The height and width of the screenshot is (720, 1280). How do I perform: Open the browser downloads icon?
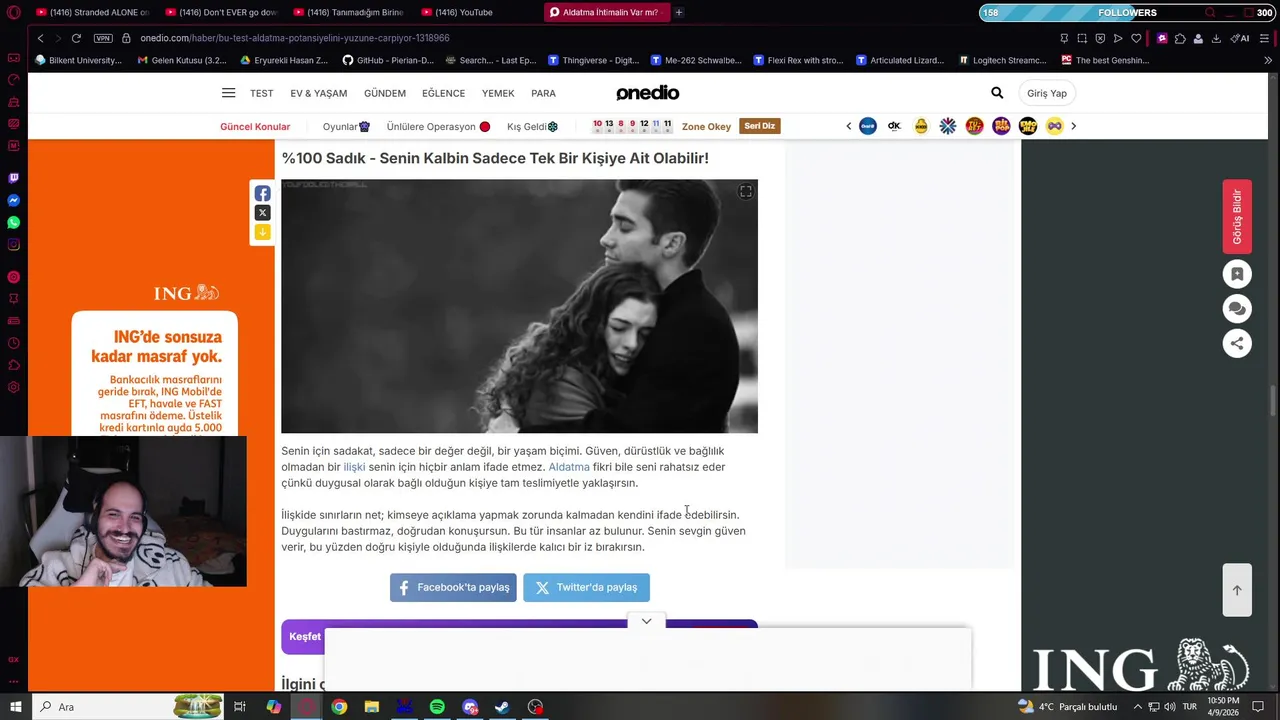(x=1216, y=38)
